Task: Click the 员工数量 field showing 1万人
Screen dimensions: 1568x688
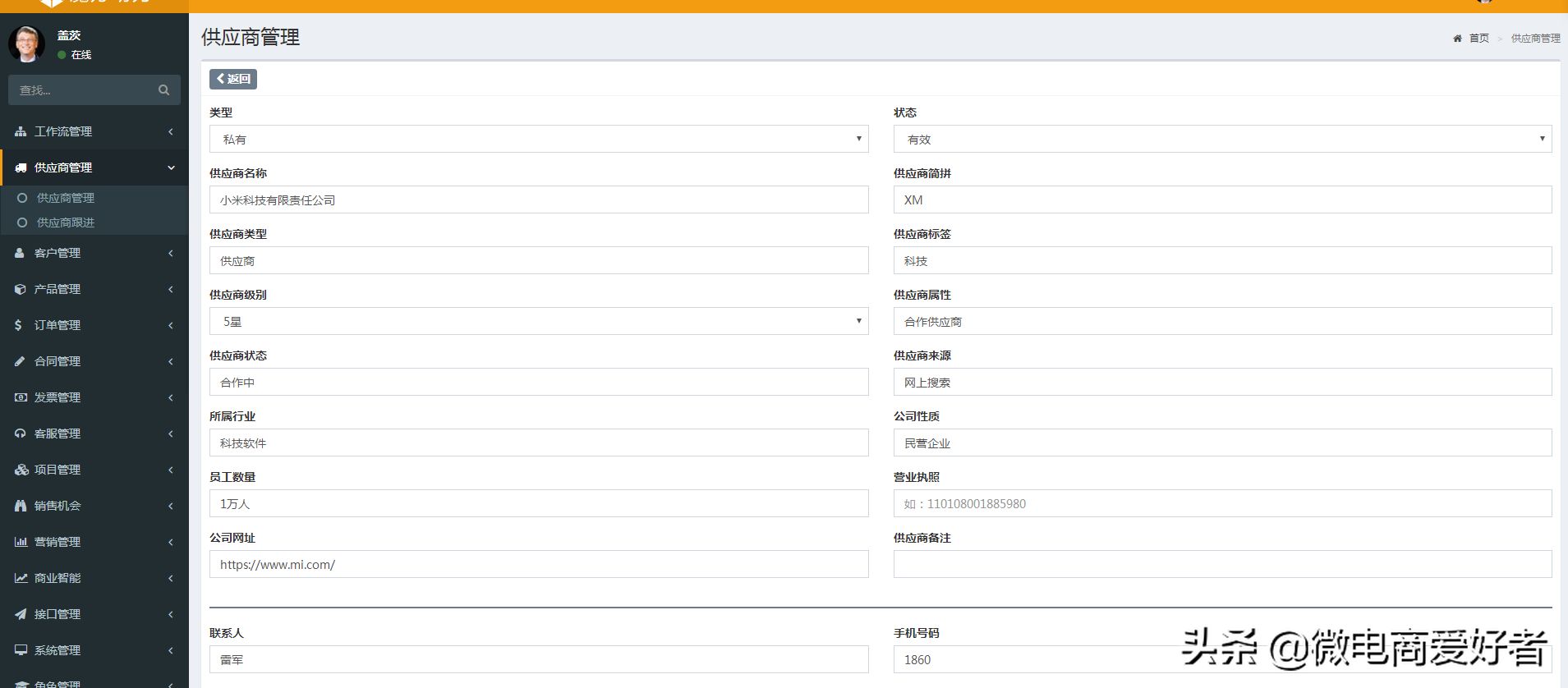Action: (x=539, y=503)
